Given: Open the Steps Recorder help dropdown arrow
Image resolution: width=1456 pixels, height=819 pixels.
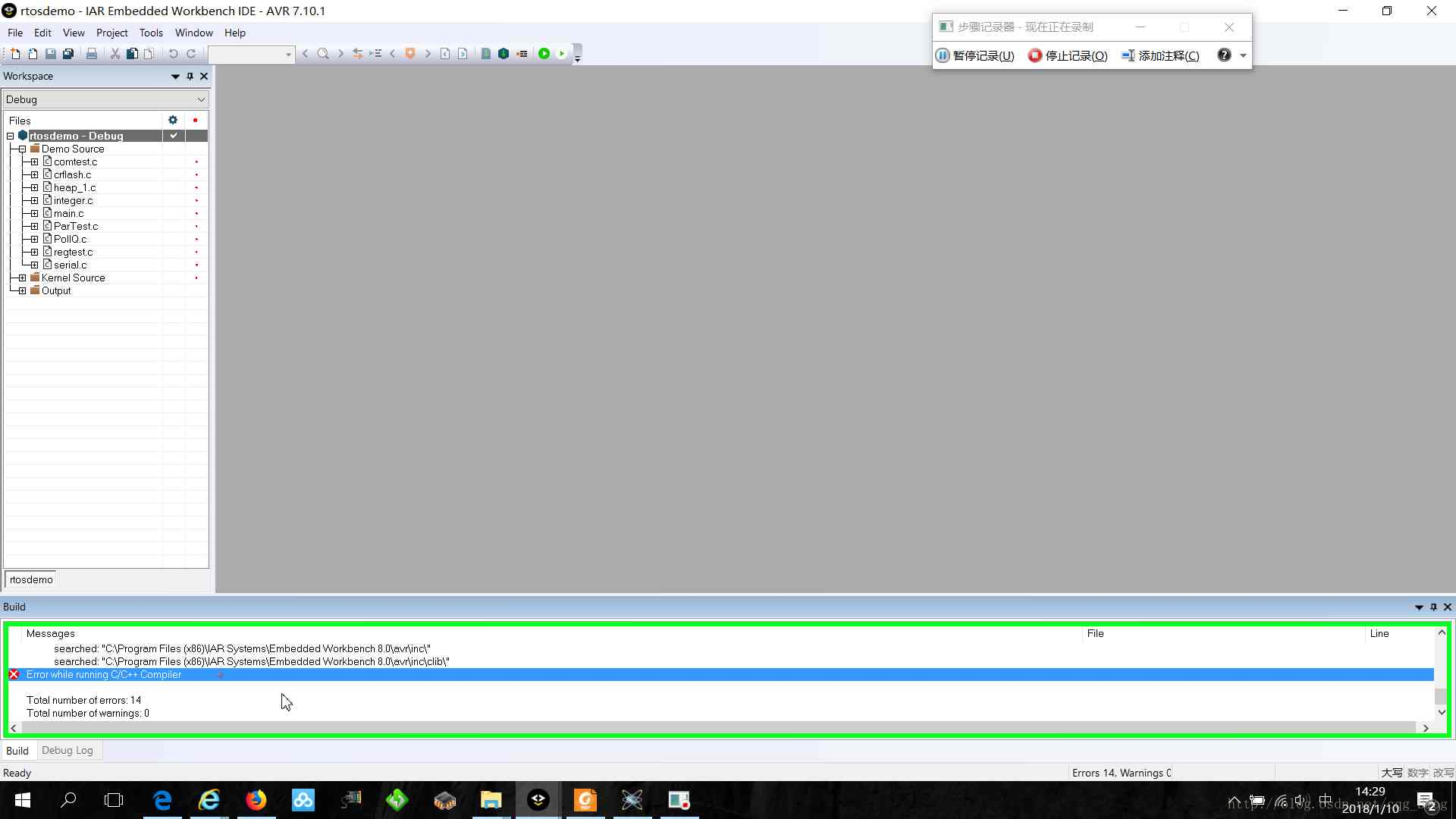Looking at the screenshot, I should [1243, 55].
